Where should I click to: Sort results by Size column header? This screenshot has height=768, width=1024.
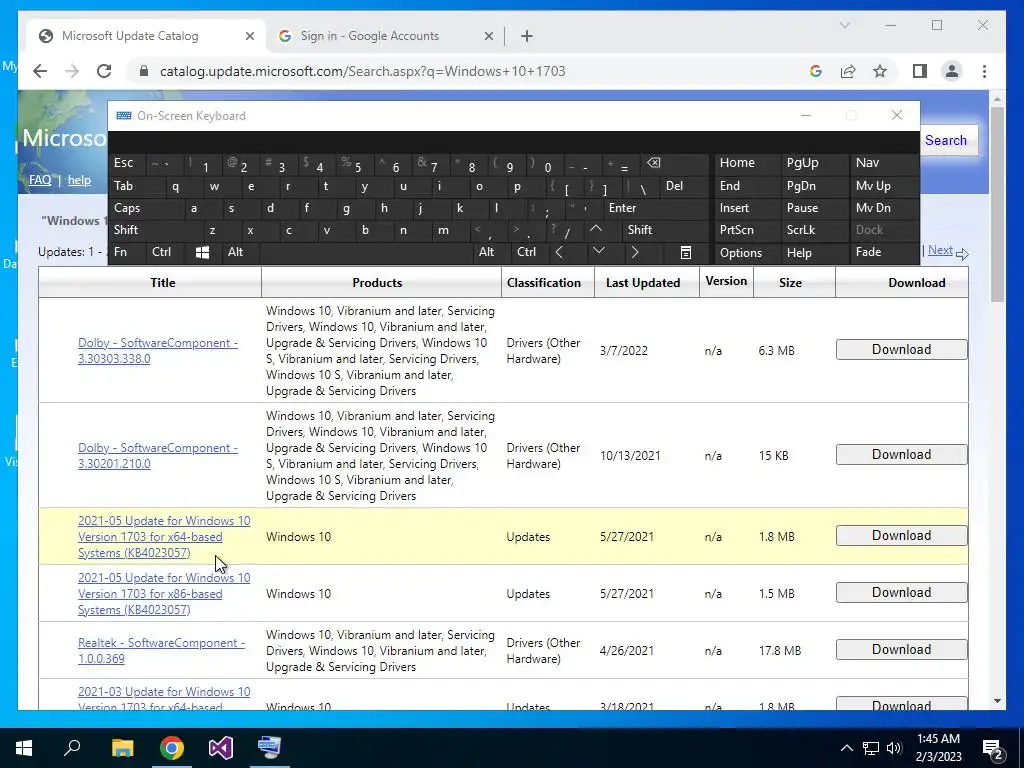(x=790, y=283)
